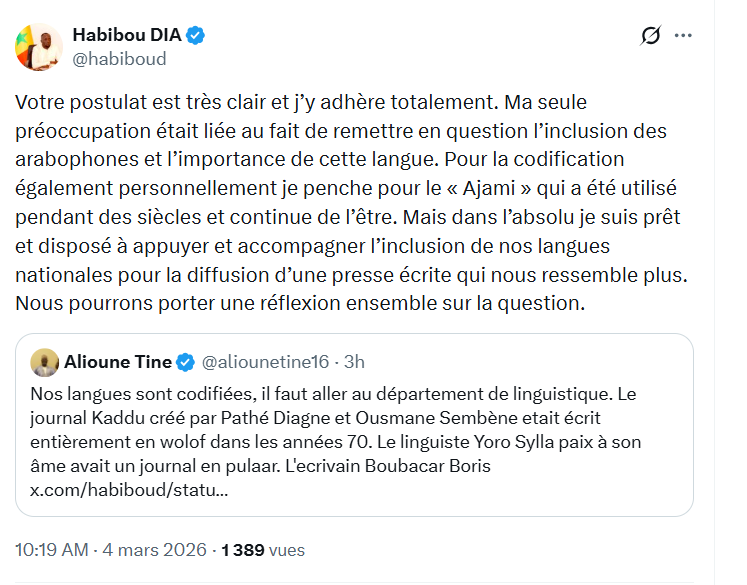The image size is (747, 585).
Task: Click Alioune Tine's small profile avatar
Action: pyautogui.click(x=44, y=362)
